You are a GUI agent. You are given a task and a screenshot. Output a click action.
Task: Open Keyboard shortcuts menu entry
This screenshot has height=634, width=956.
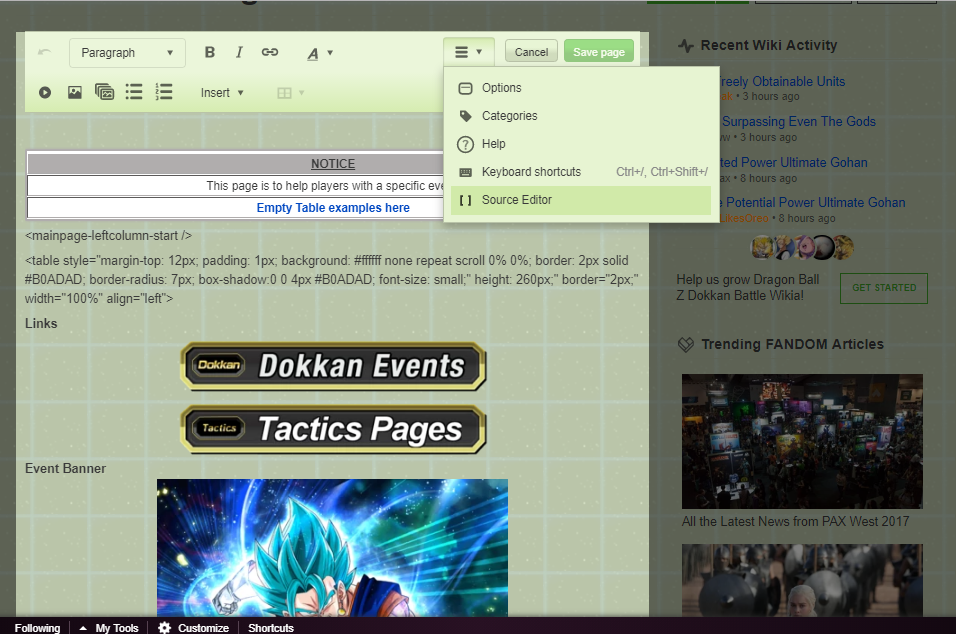580,172
